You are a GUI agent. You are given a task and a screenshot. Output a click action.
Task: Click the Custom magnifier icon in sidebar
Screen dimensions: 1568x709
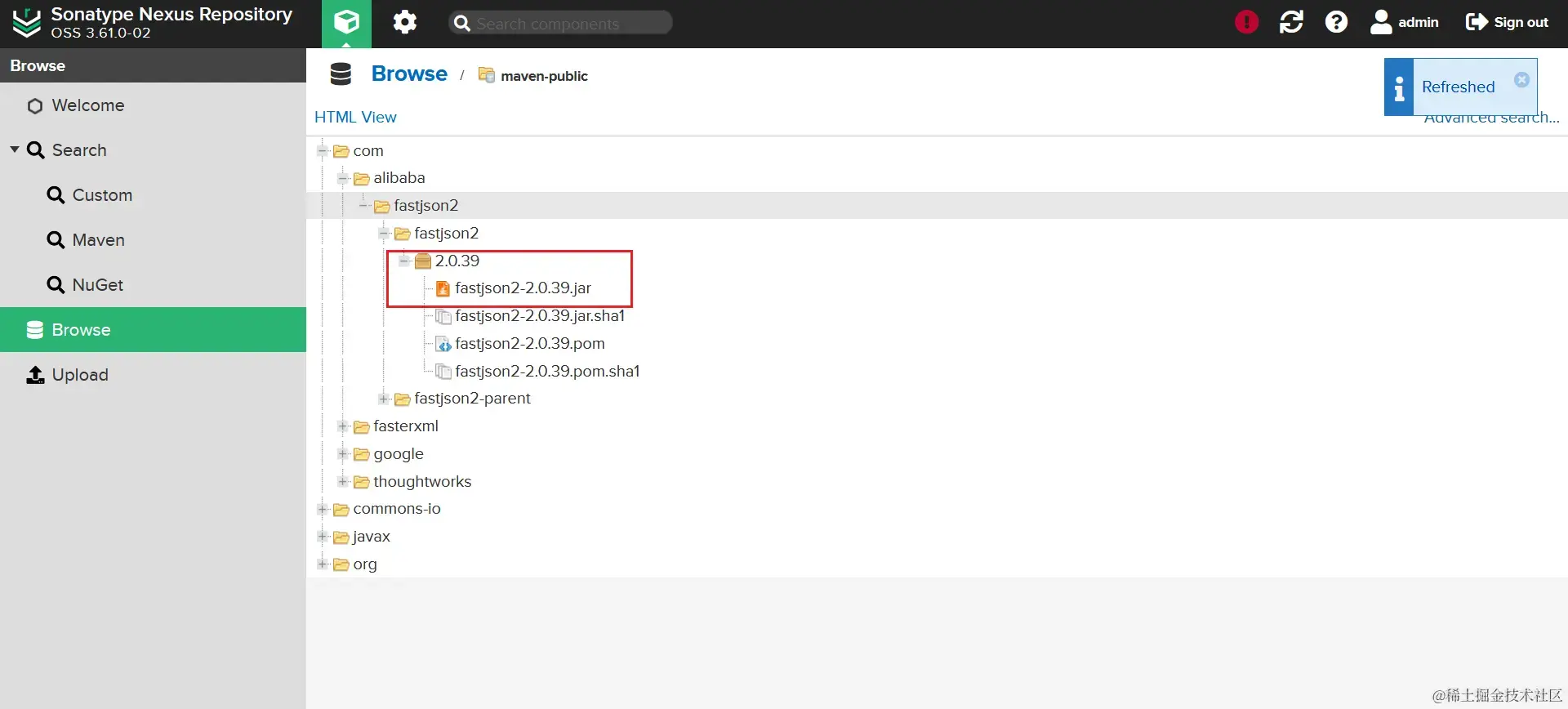(56, 195)
